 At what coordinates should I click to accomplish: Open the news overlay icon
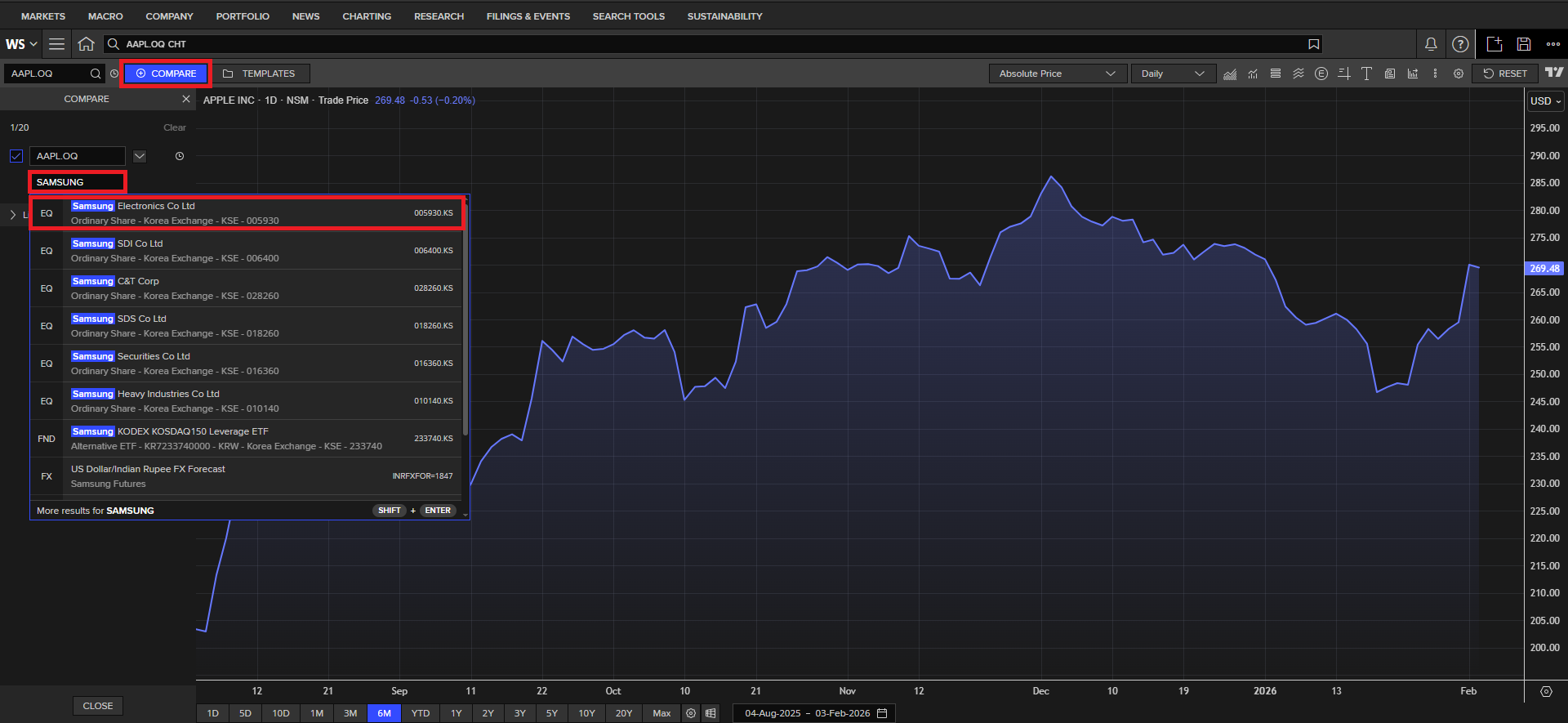coord(1390,74)
